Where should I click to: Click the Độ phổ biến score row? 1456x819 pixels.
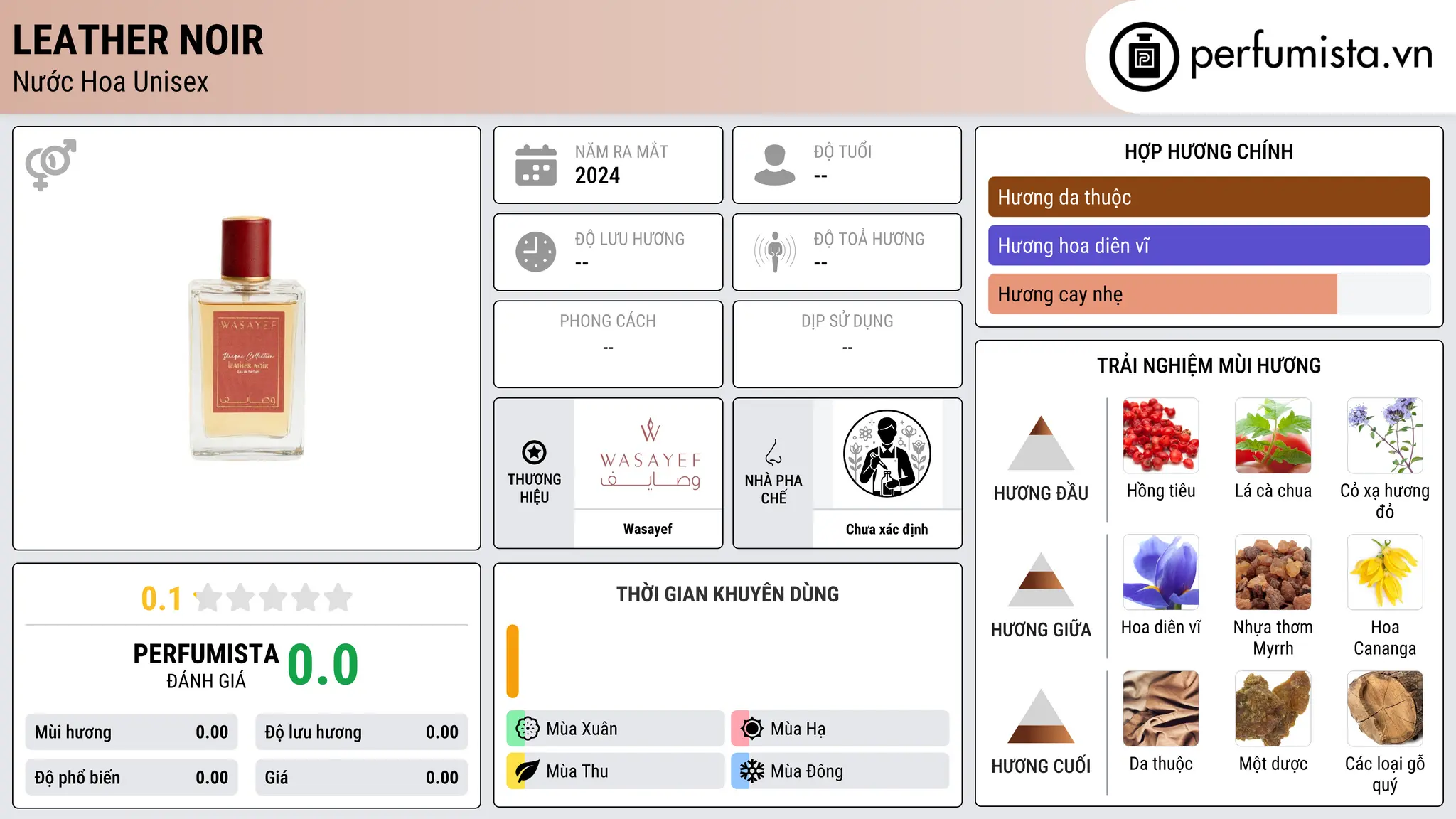[x=132, y=778]
